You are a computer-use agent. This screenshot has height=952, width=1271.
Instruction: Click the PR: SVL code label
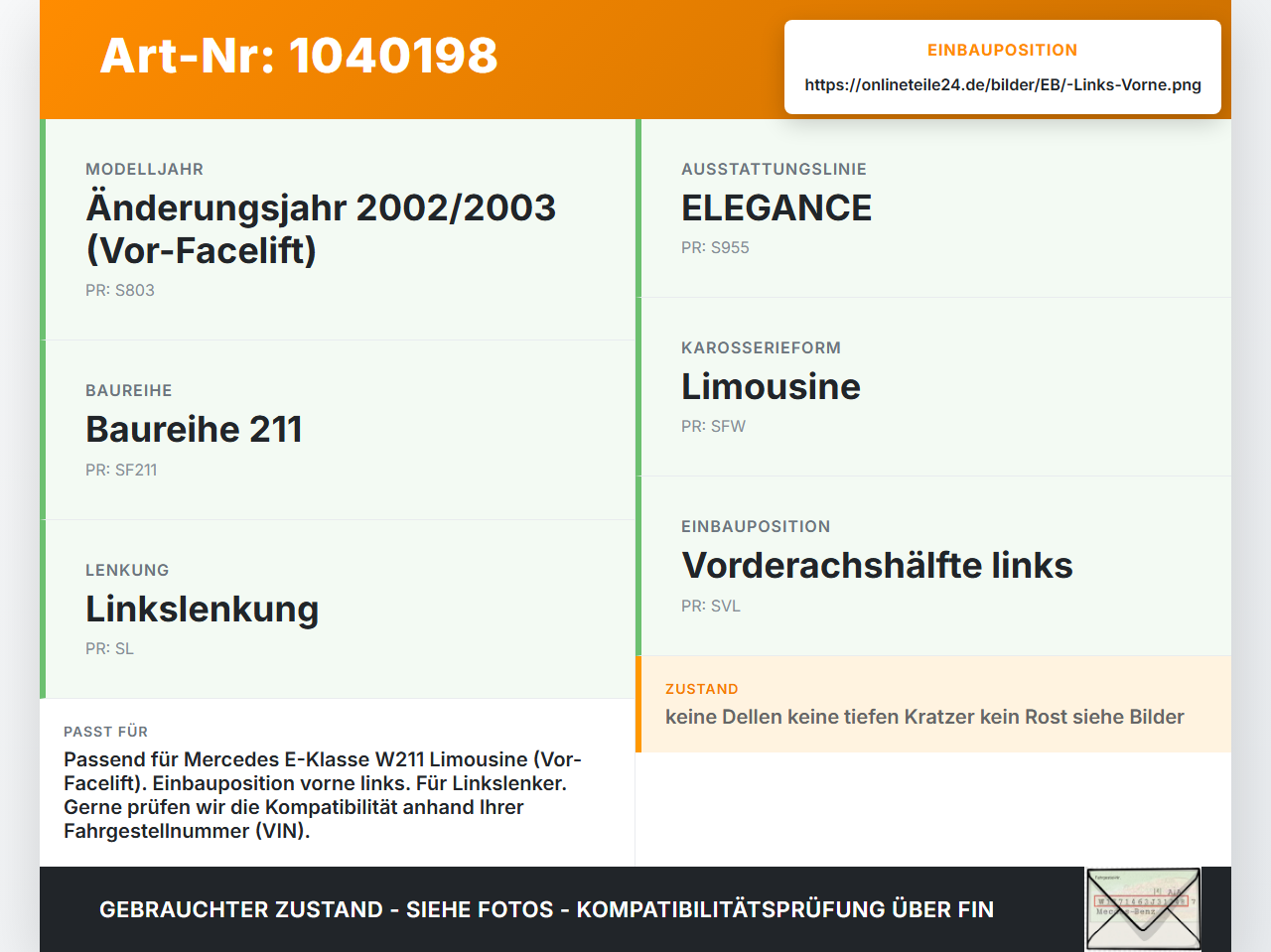(711, 606)
